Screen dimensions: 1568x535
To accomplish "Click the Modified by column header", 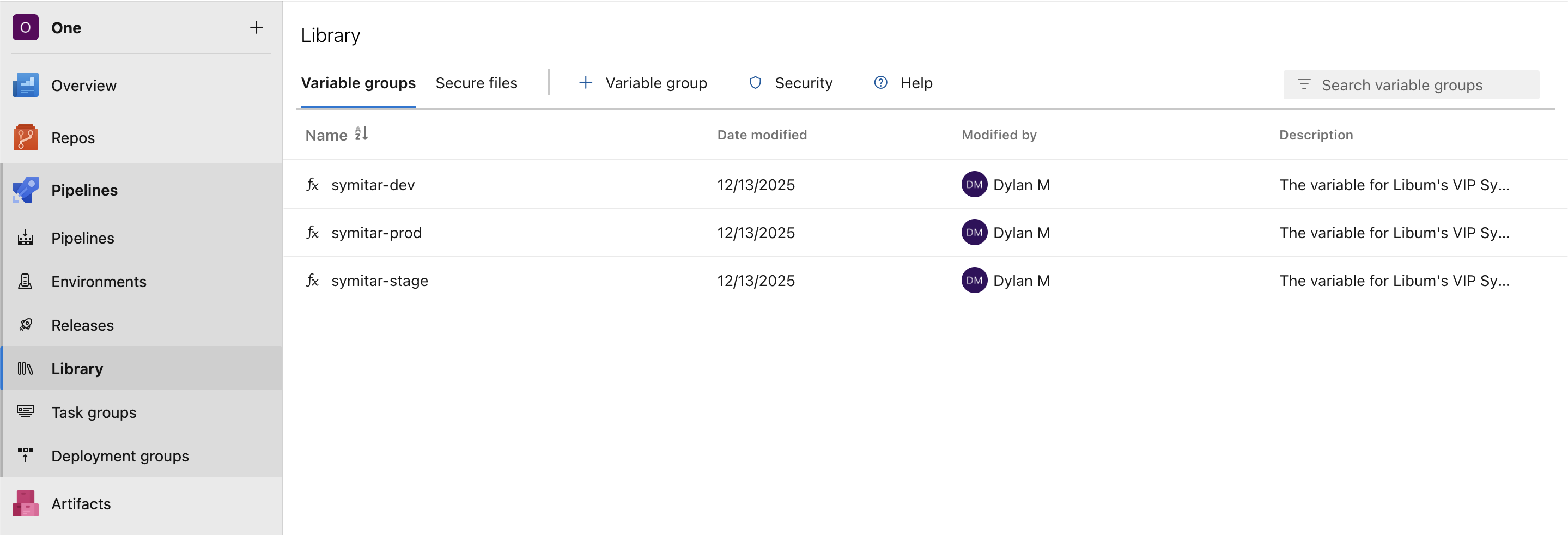I will coord(999,135).
